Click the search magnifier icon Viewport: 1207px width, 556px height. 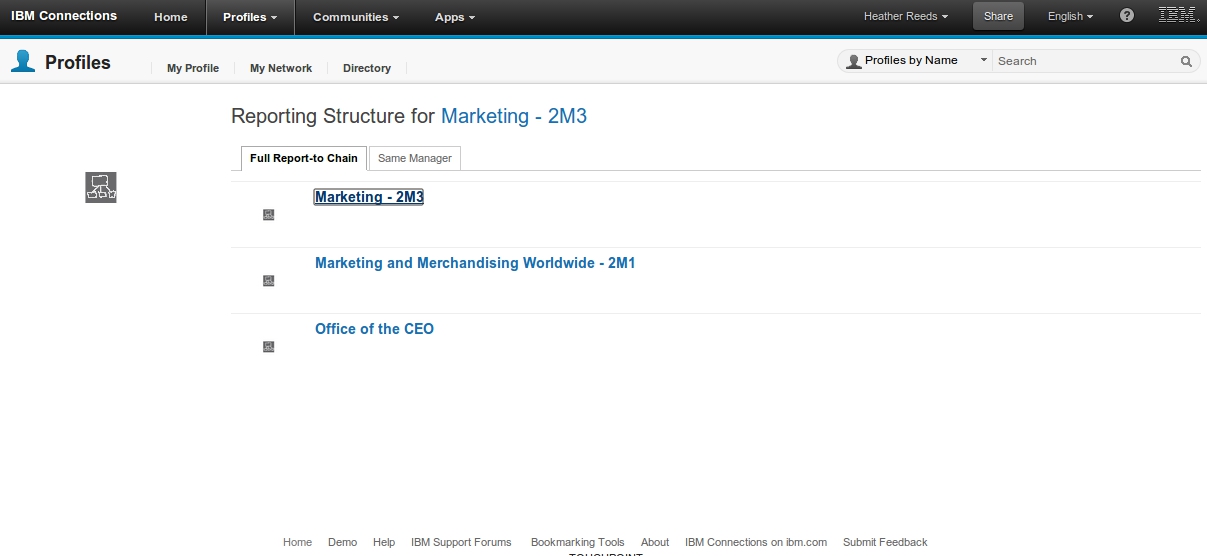(1186, 61)
